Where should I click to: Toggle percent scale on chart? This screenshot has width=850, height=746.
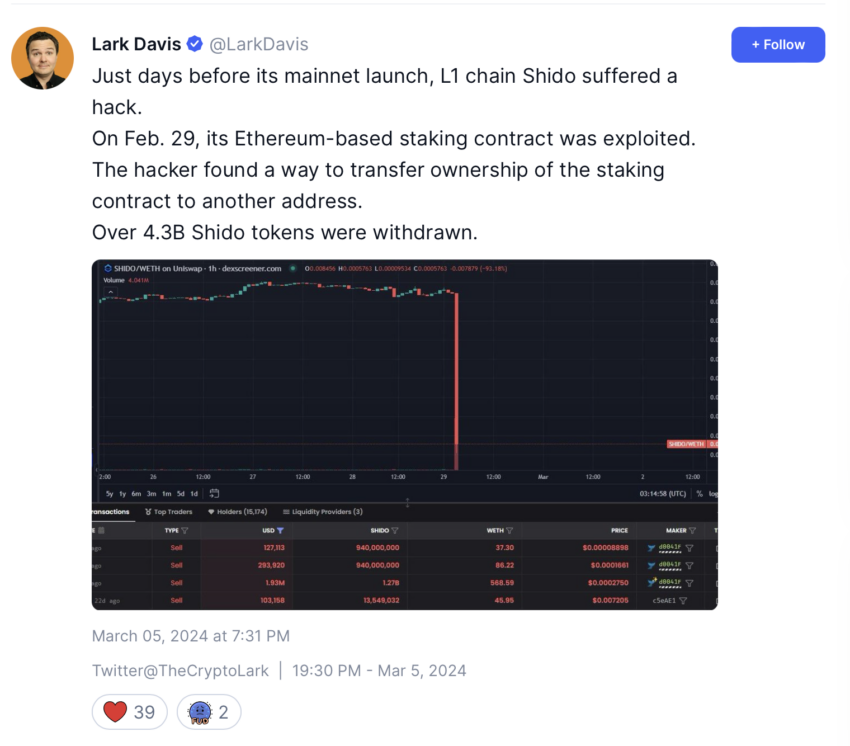pos(699,494)
